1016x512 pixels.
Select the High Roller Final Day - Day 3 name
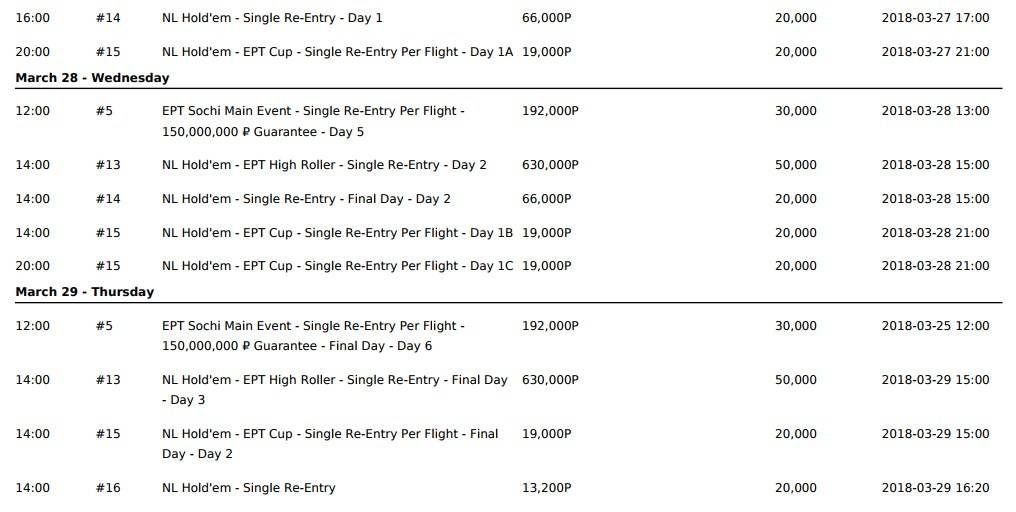[x=334, y=390]
